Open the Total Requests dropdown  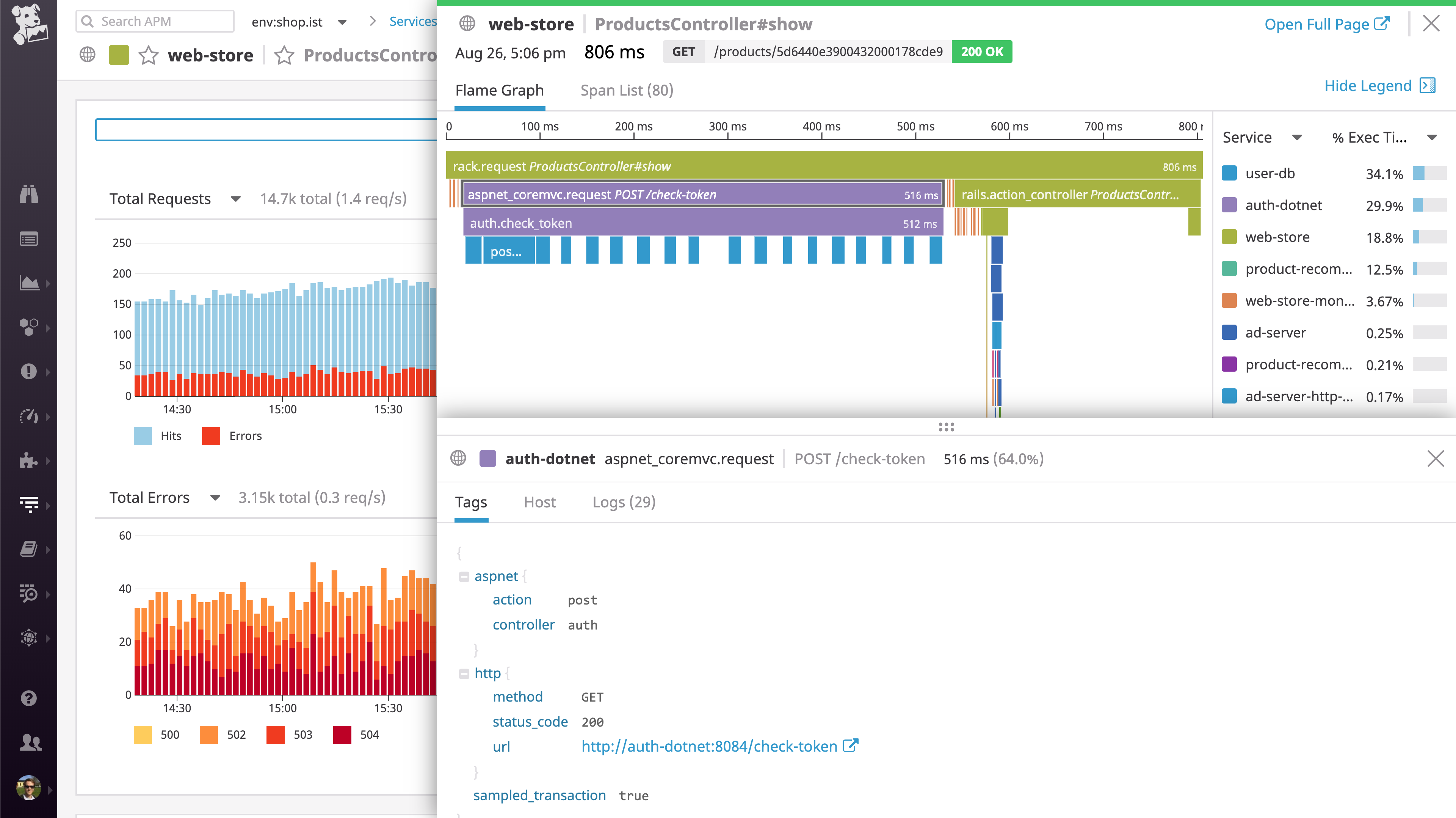(236, 199)
